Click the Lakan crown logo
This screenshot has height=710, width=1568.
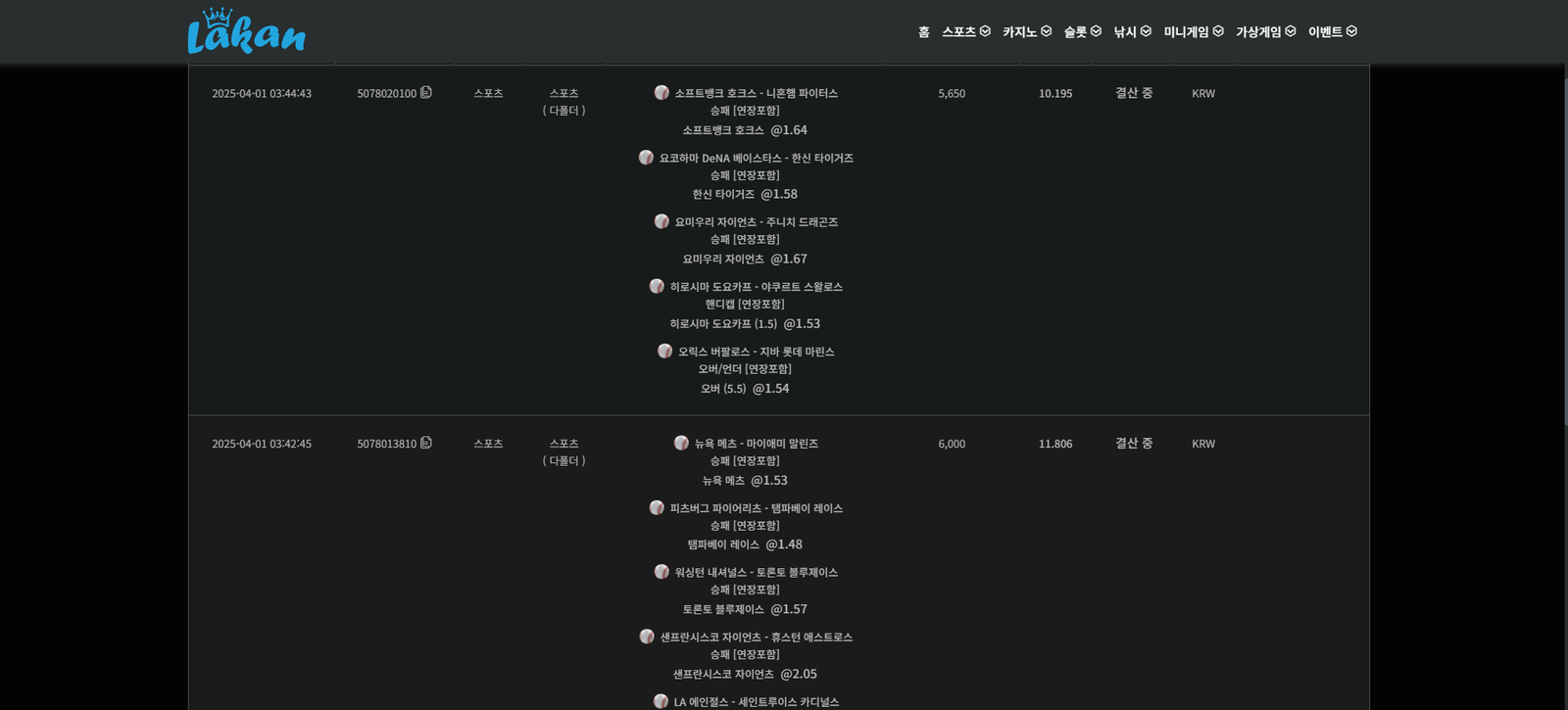[246, 32]
